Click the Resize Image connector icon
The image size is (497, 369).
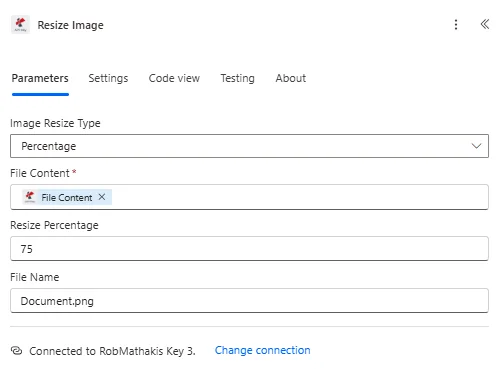tap(20, 25)
